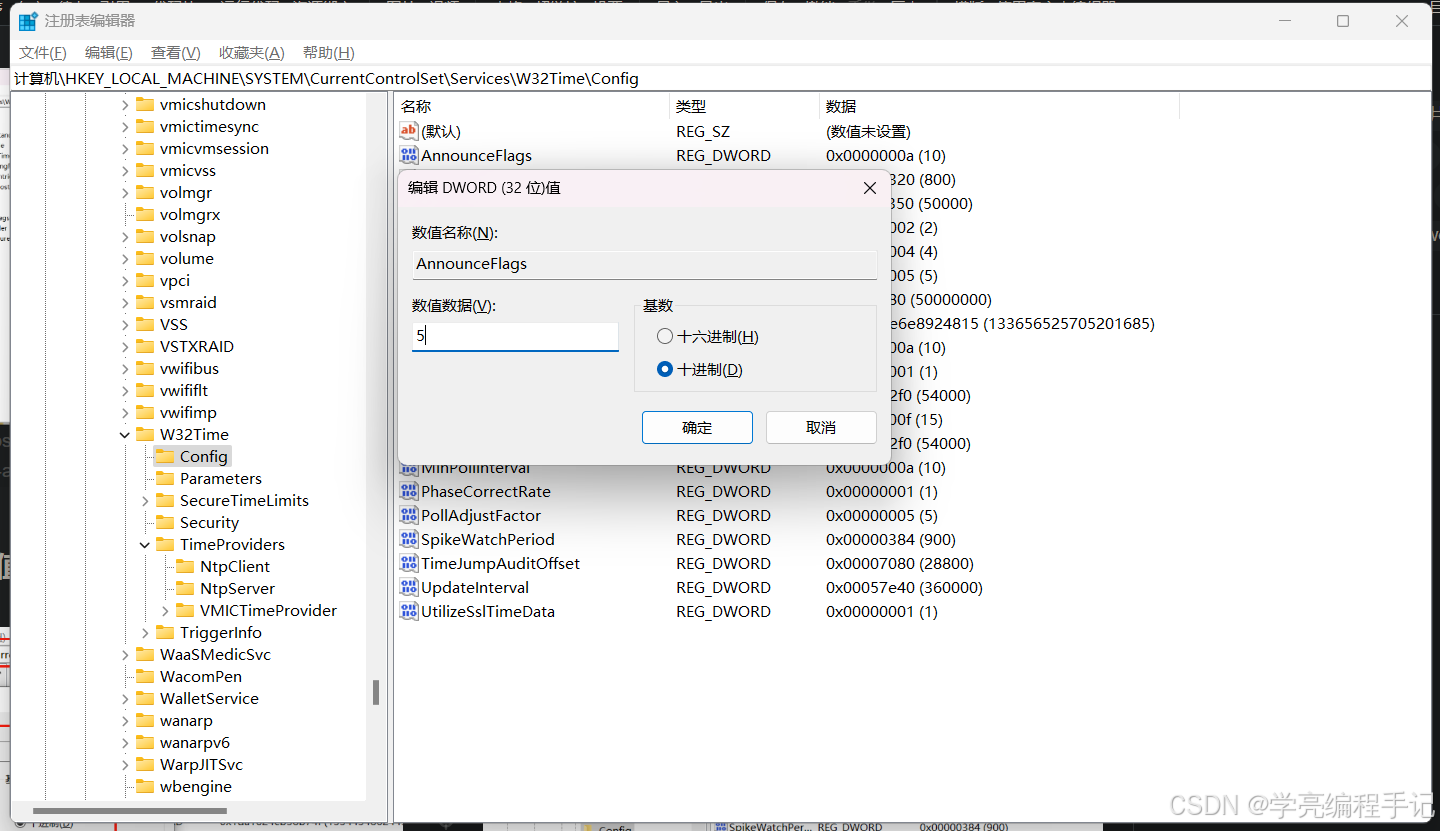Click the UpdateInterval DWORD icon
The height and width of the screenshot is (831, 1440).
click(x=408, y=587)
